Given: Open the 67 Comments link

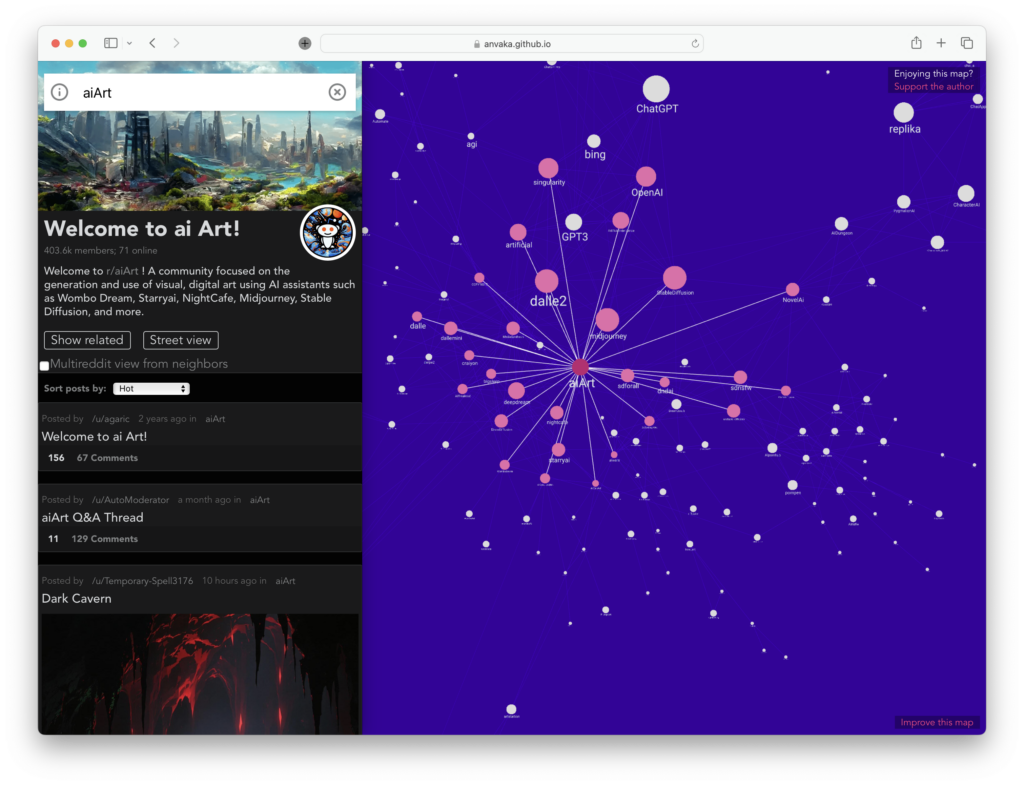Looking at the screenshot, I should pos(107,458).
